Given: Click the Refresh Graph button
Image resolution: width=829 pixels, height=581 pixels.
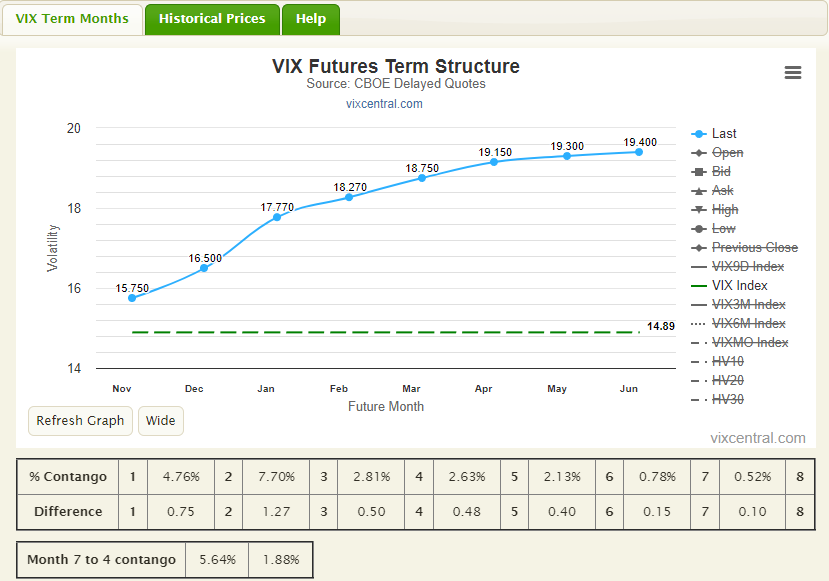Looking at the screenshot, I should pos(80,421).
